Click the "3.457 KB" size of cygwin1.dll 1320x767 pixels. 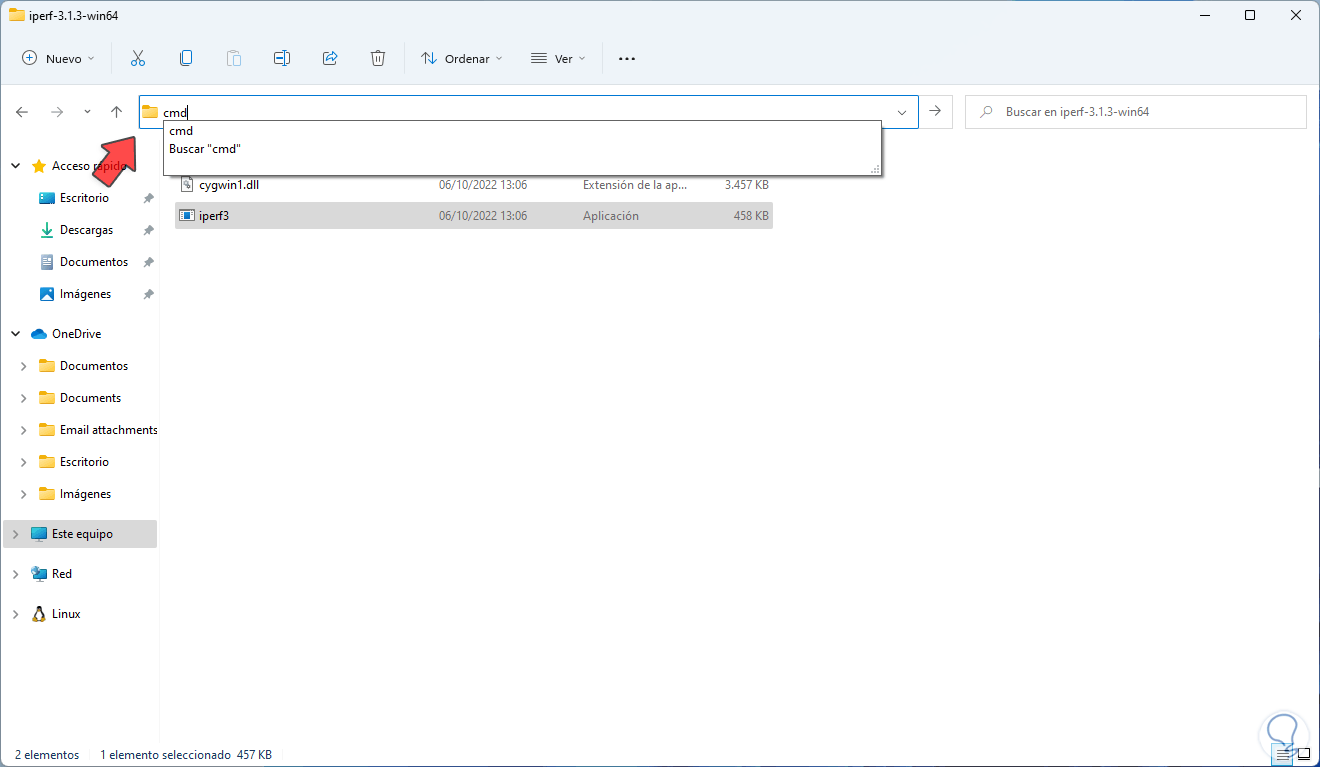tap(746, 185)
